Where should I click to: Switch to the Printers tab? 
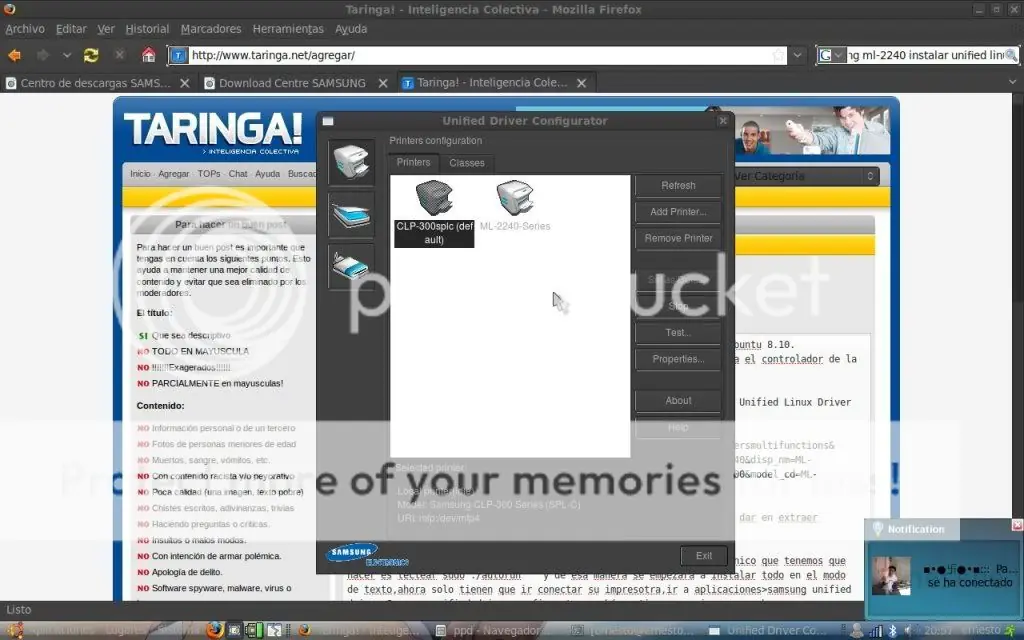click(413, 162)
